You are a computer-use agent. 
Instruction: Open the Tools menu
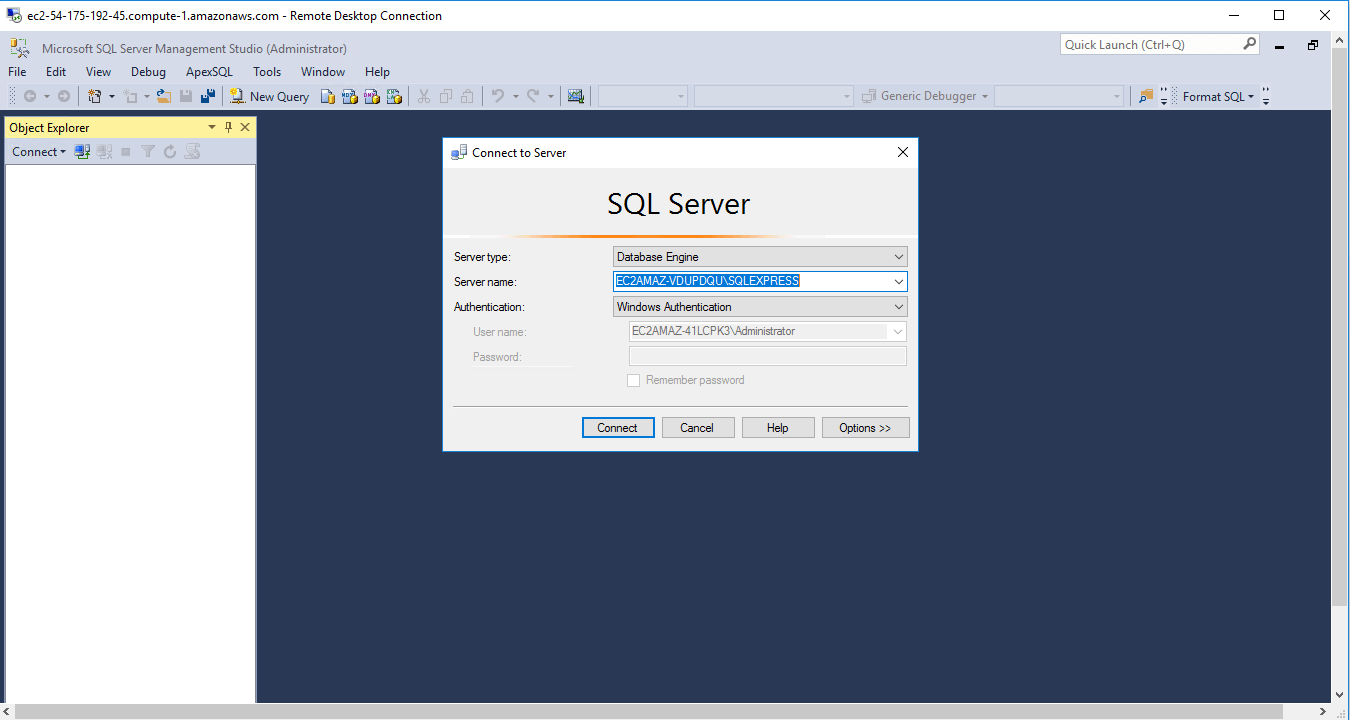coord(266,71)
